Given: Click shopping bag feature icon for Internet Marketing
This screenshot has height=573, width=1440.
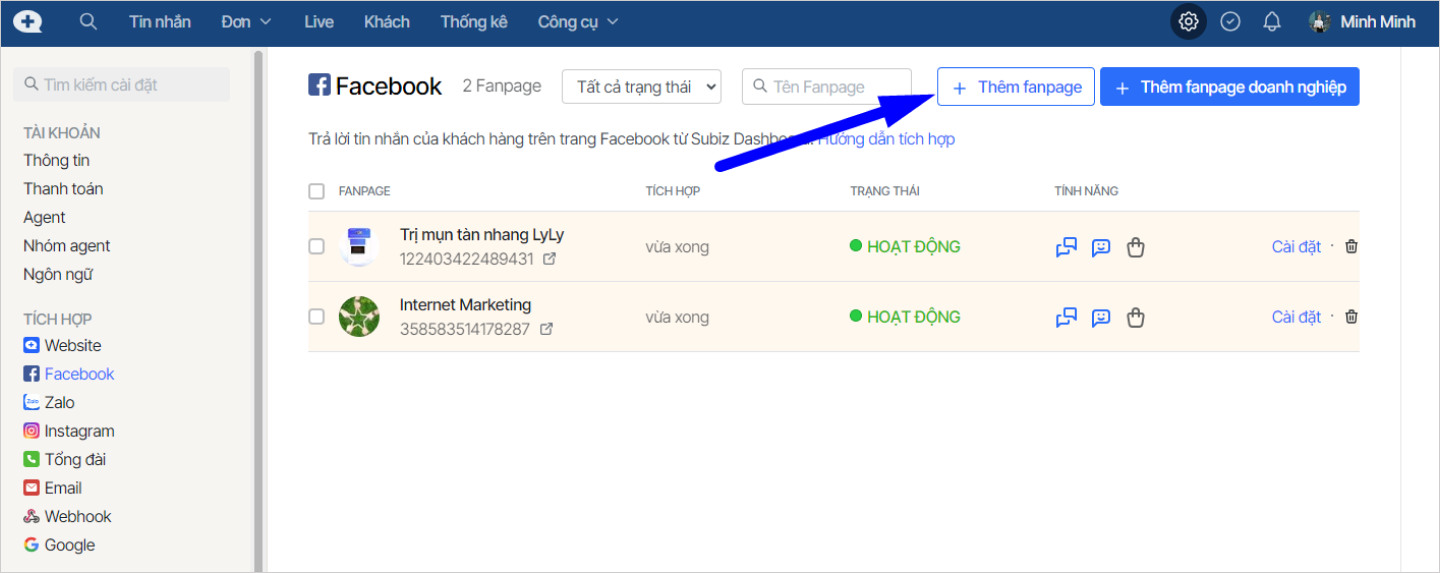Looking at the screenshot, I should tap(1135, 318).
